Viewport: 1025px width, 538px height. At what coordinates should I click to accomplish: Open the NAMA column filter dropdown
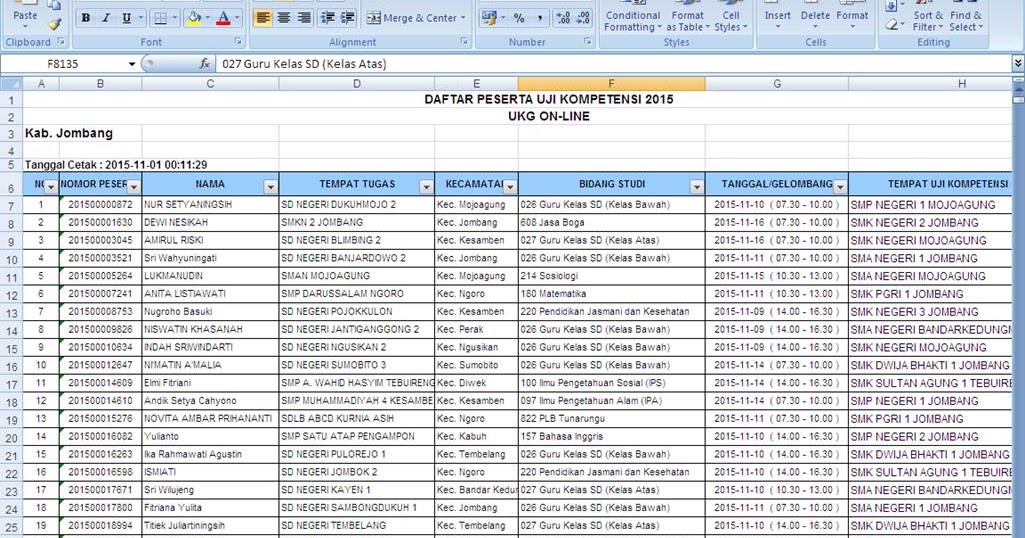click(x=271, y=187)
